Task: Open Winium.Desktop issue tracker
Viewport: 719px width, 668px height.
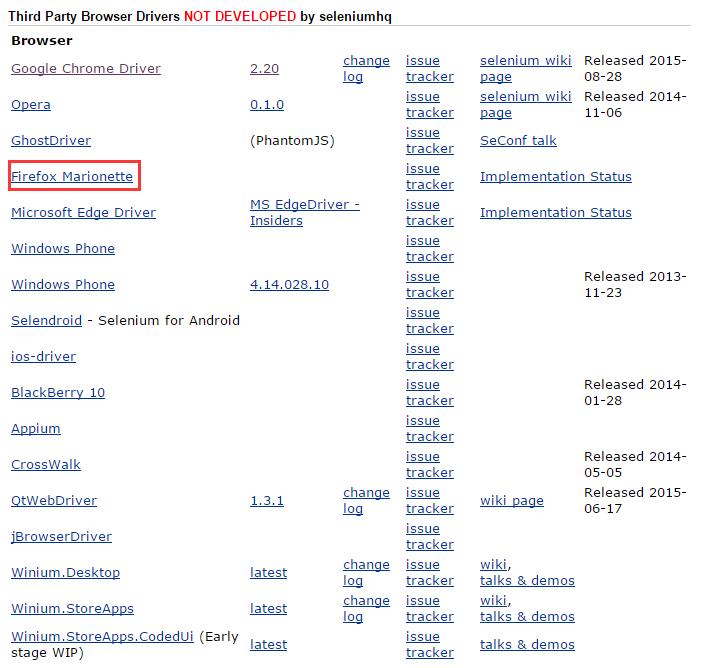Action: (x=430, y=572)
